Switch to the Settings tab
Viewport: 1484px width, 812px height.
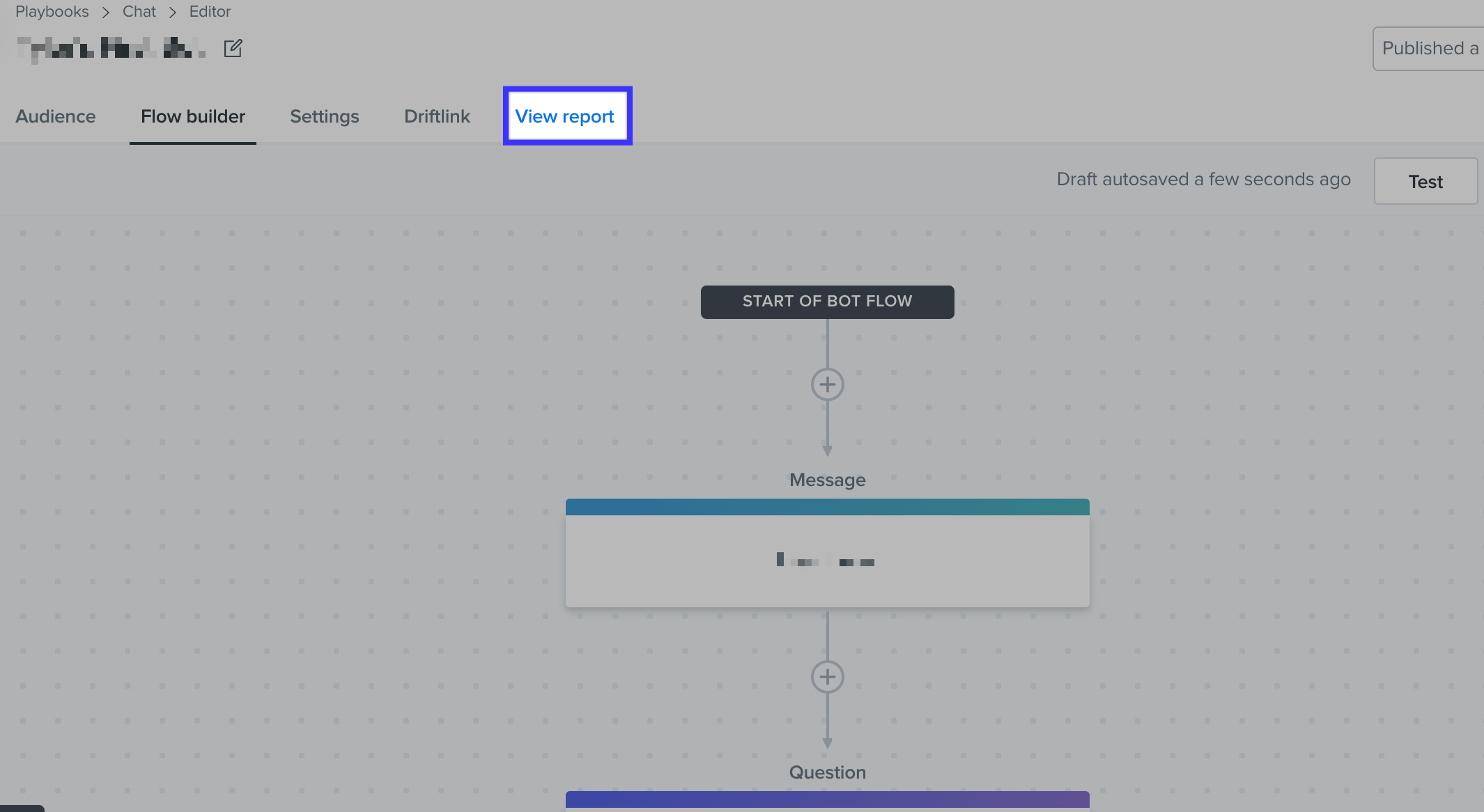pyautogui.click(x=325, y=116)
